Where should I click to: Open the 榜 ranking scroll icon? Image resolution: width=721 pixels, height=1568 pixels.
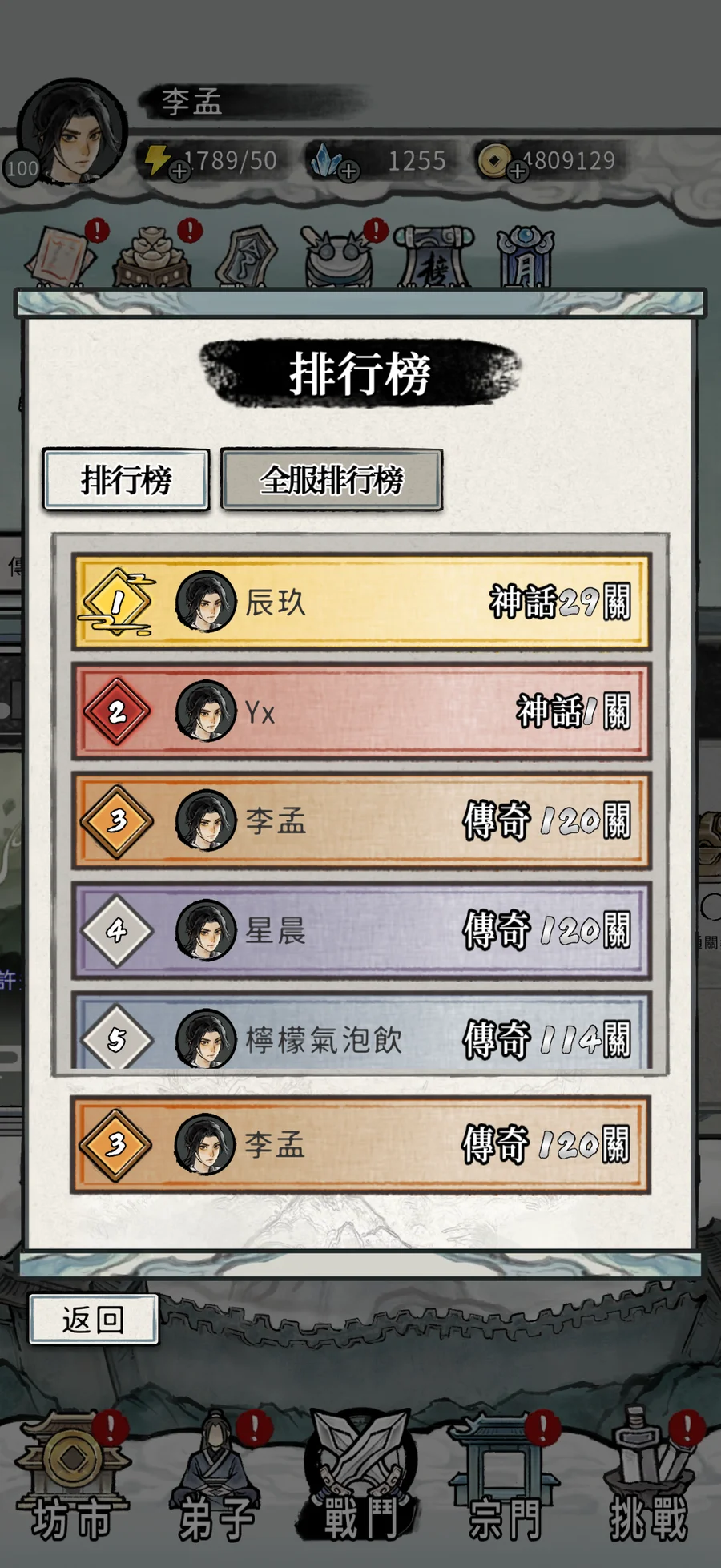pos(433,256)
